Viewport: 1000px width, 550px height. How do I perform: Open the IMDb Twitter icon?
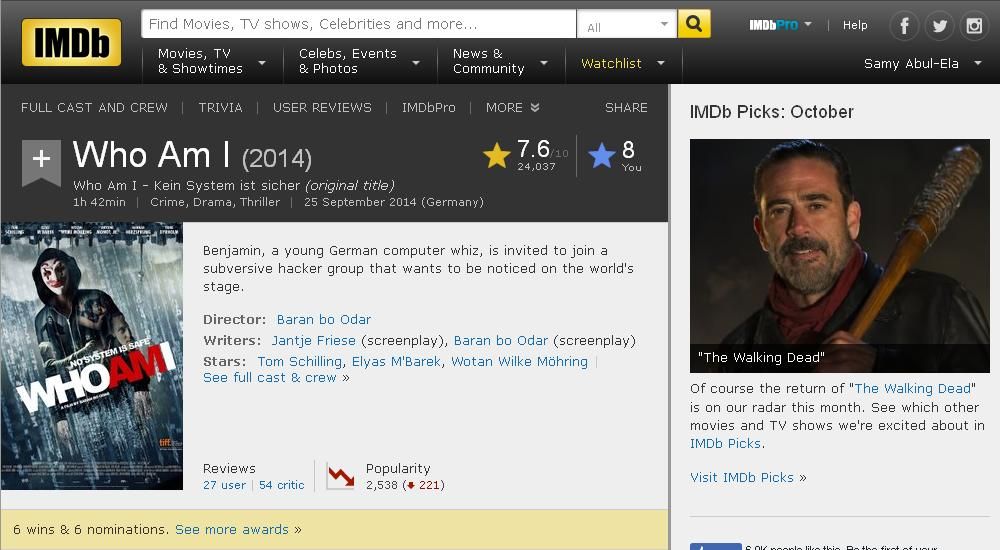tap(939, 26)
